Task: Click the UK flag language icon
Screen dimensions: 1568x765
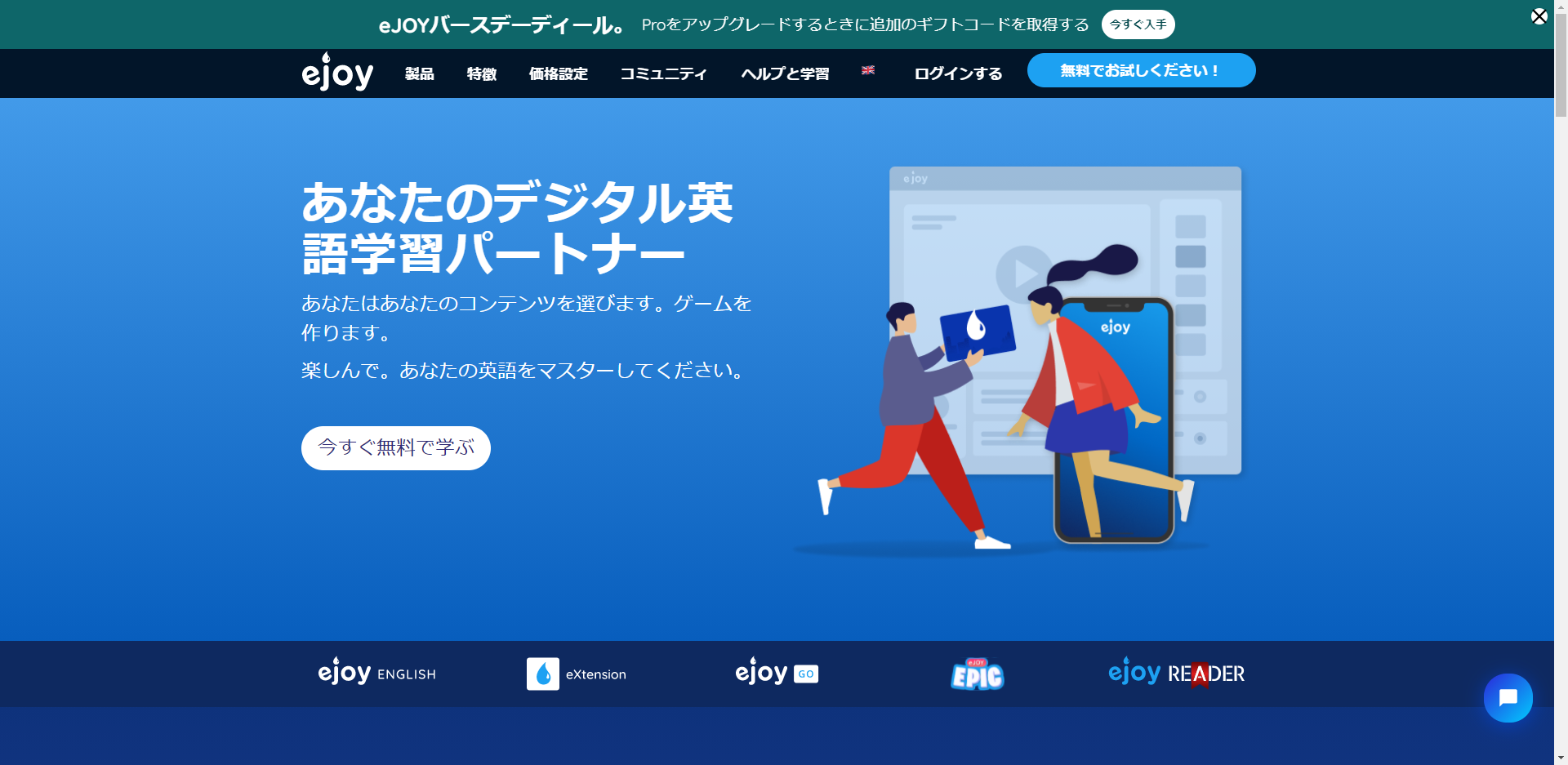Action: 868,72
